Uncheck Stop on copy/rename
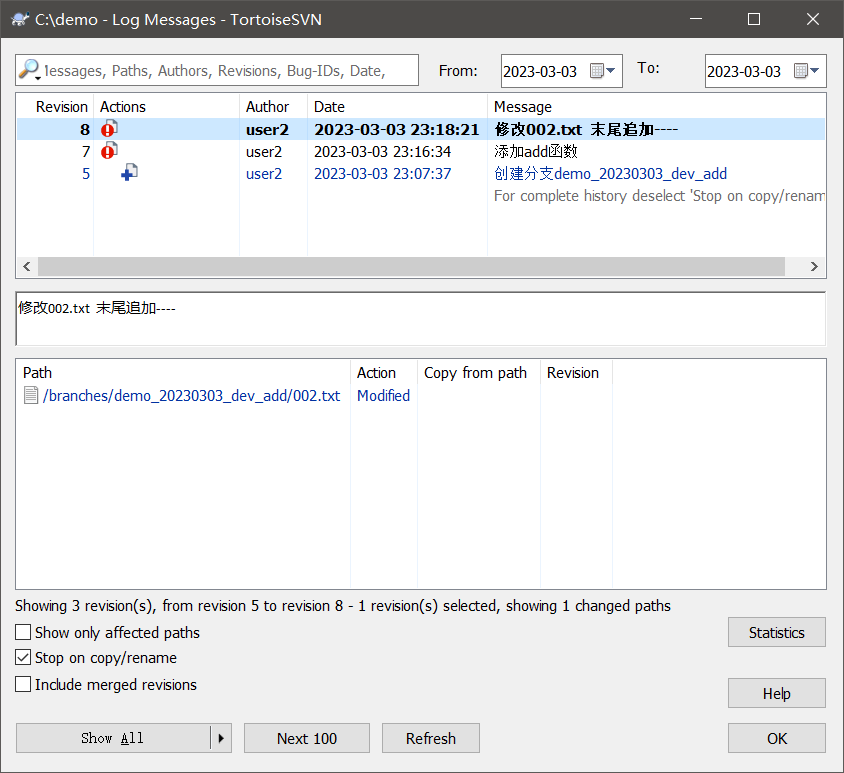This screenshot has height=773, width=844. [23, 657]
